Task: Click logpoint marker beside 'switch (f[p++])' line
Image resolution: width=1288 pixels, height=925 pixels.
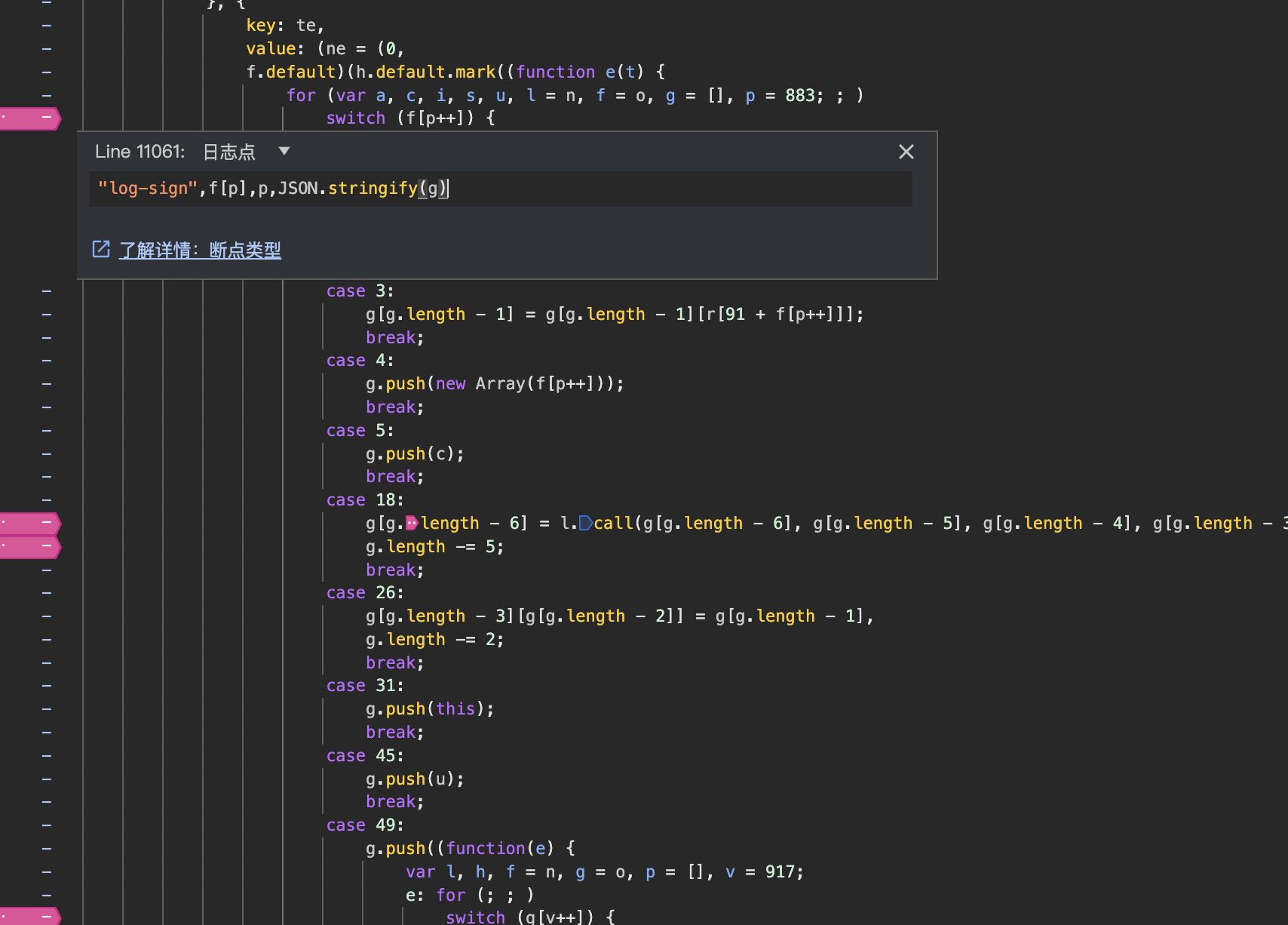Action: pyautogui.click(x=30, y=118)
